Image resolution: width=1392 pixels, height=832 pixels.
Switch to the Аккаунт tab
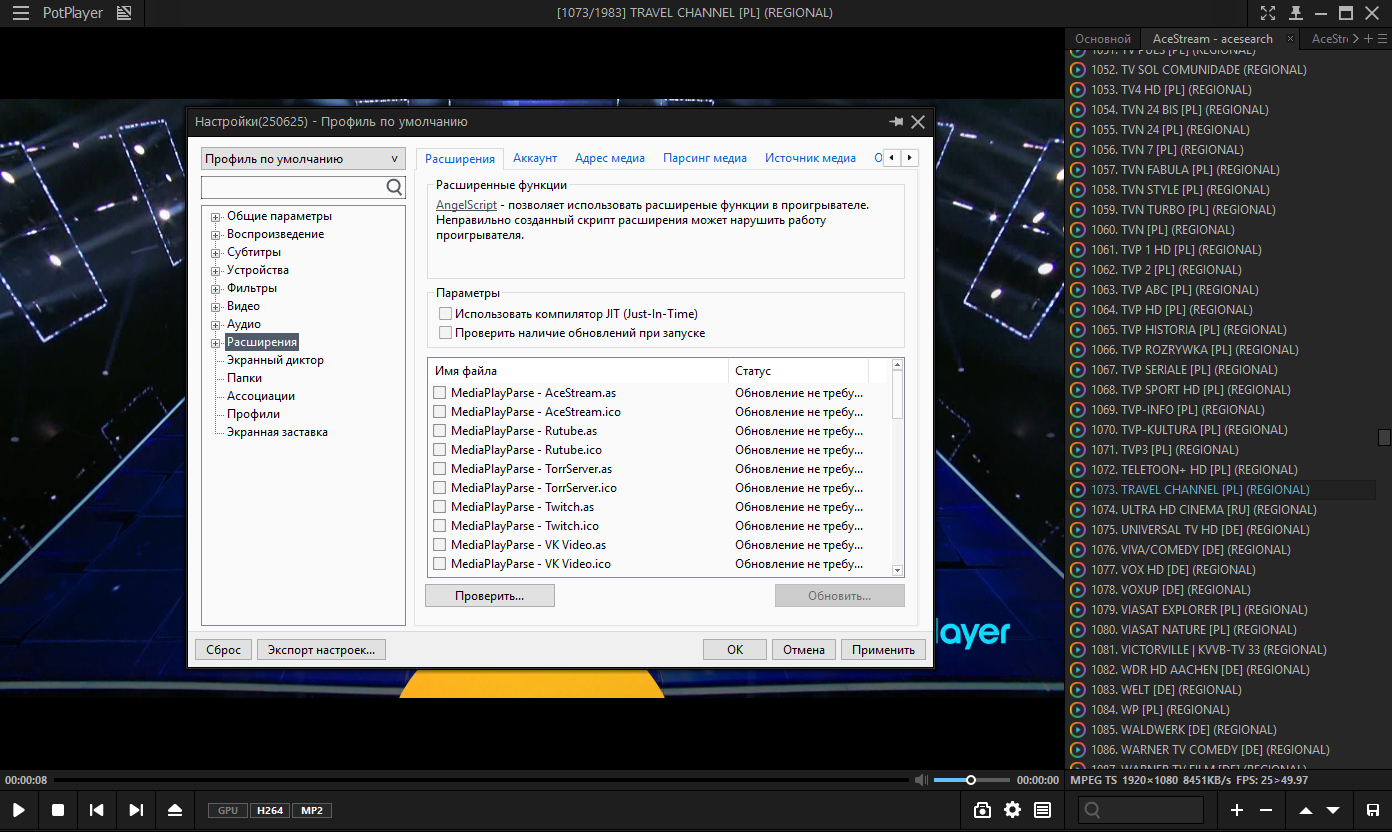535,158
